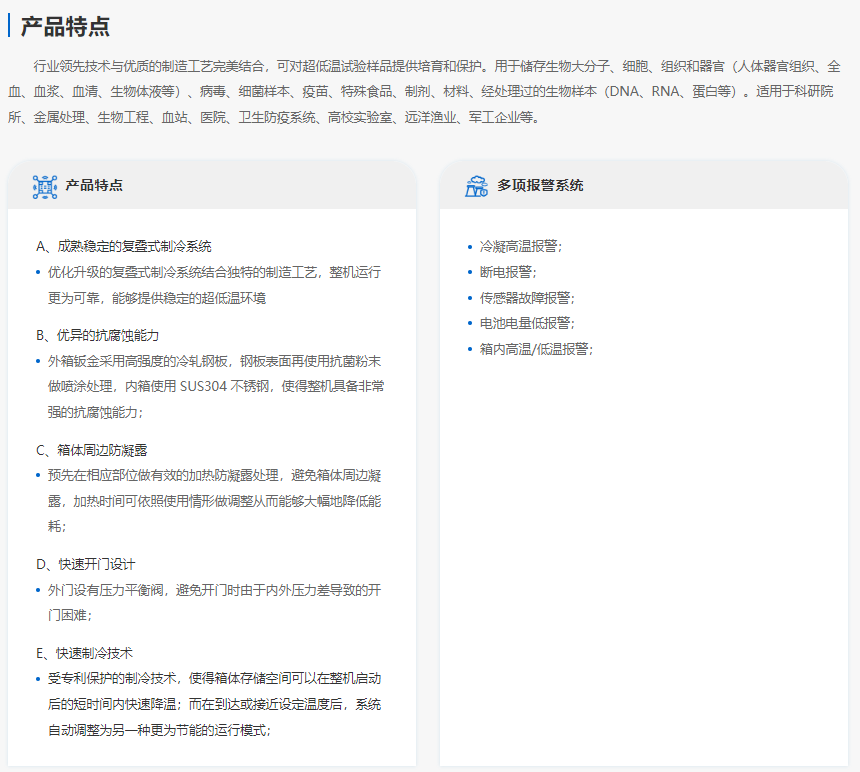Select heading E、快速制冷技术
860x772 pixels.
(84, 653)
